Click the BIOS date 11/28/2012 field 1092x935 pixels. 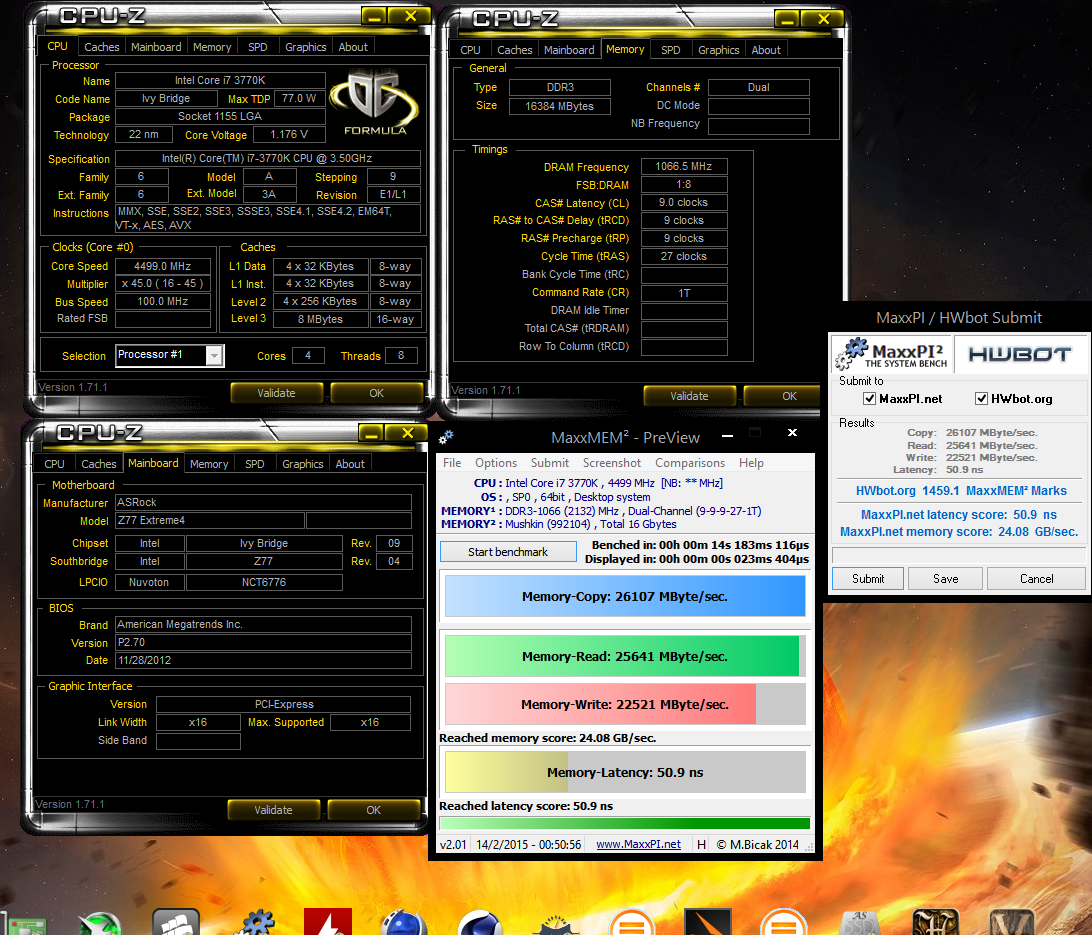(x=263, y=660)
